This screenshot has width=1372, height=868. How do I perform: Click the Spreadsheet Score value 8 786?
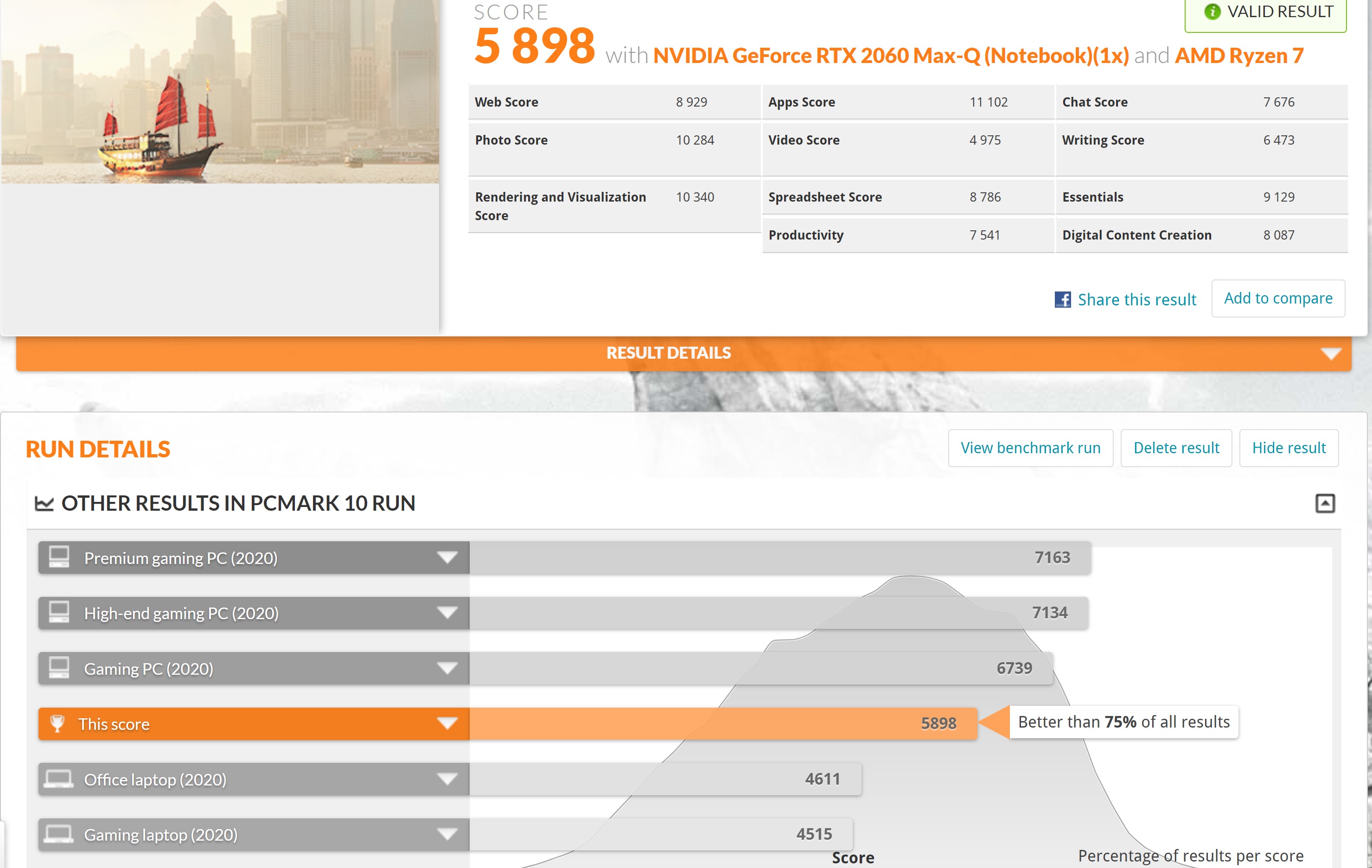[984, 197]
